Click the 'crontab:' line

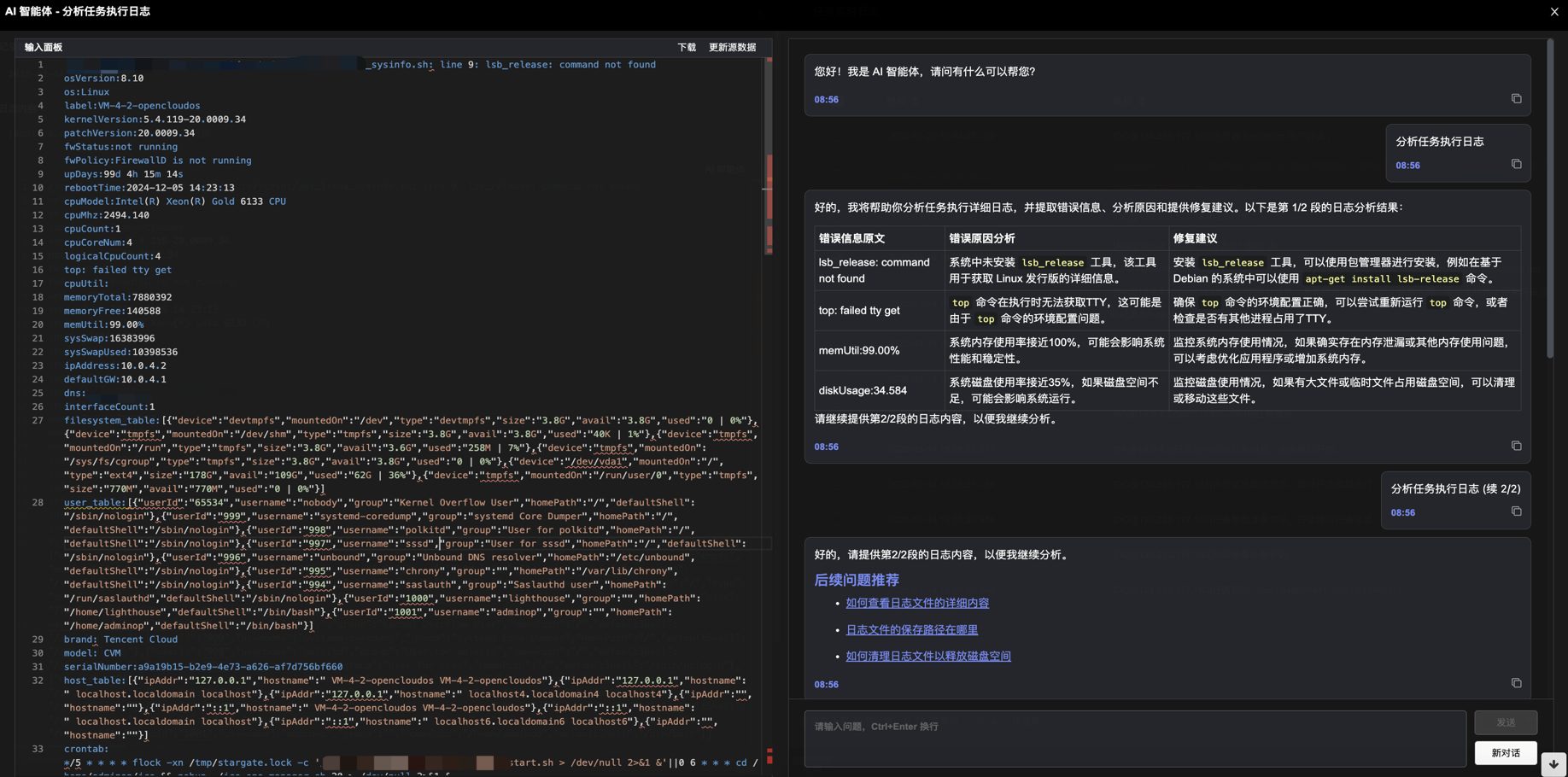click(x=86, y=749)
